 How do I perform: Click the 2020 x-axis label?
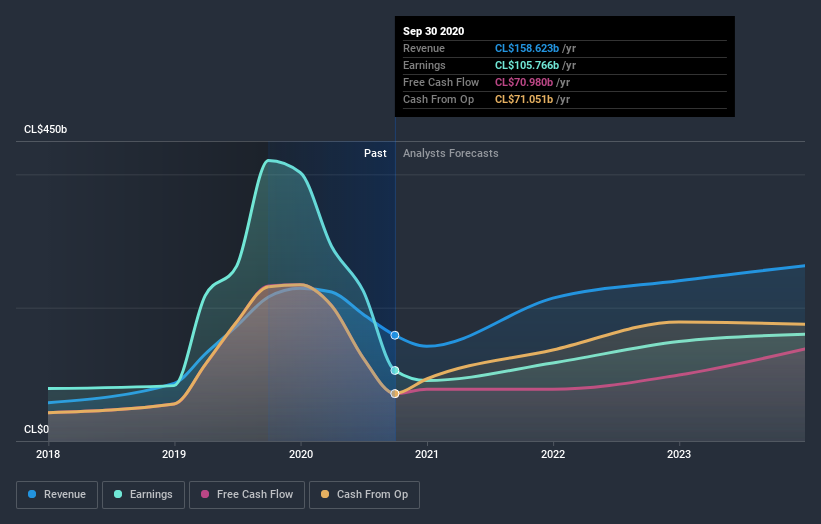pyautogui.click(x=301, y=454)
